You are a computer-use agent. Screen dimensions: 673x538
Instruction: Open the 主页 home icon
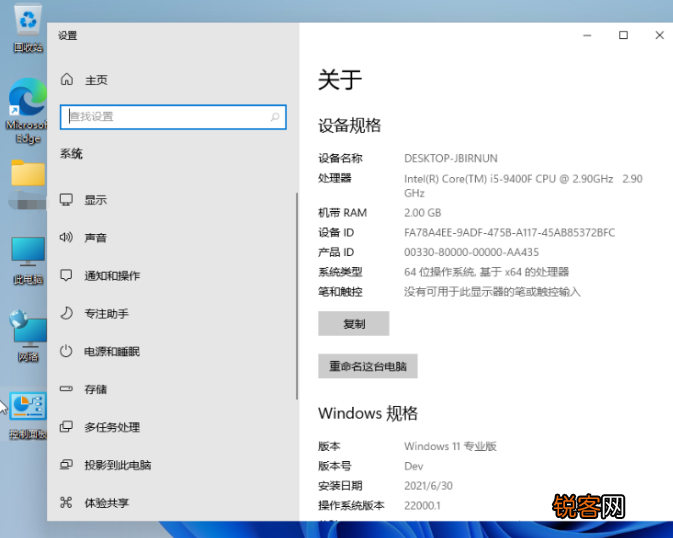coord(67,79)
